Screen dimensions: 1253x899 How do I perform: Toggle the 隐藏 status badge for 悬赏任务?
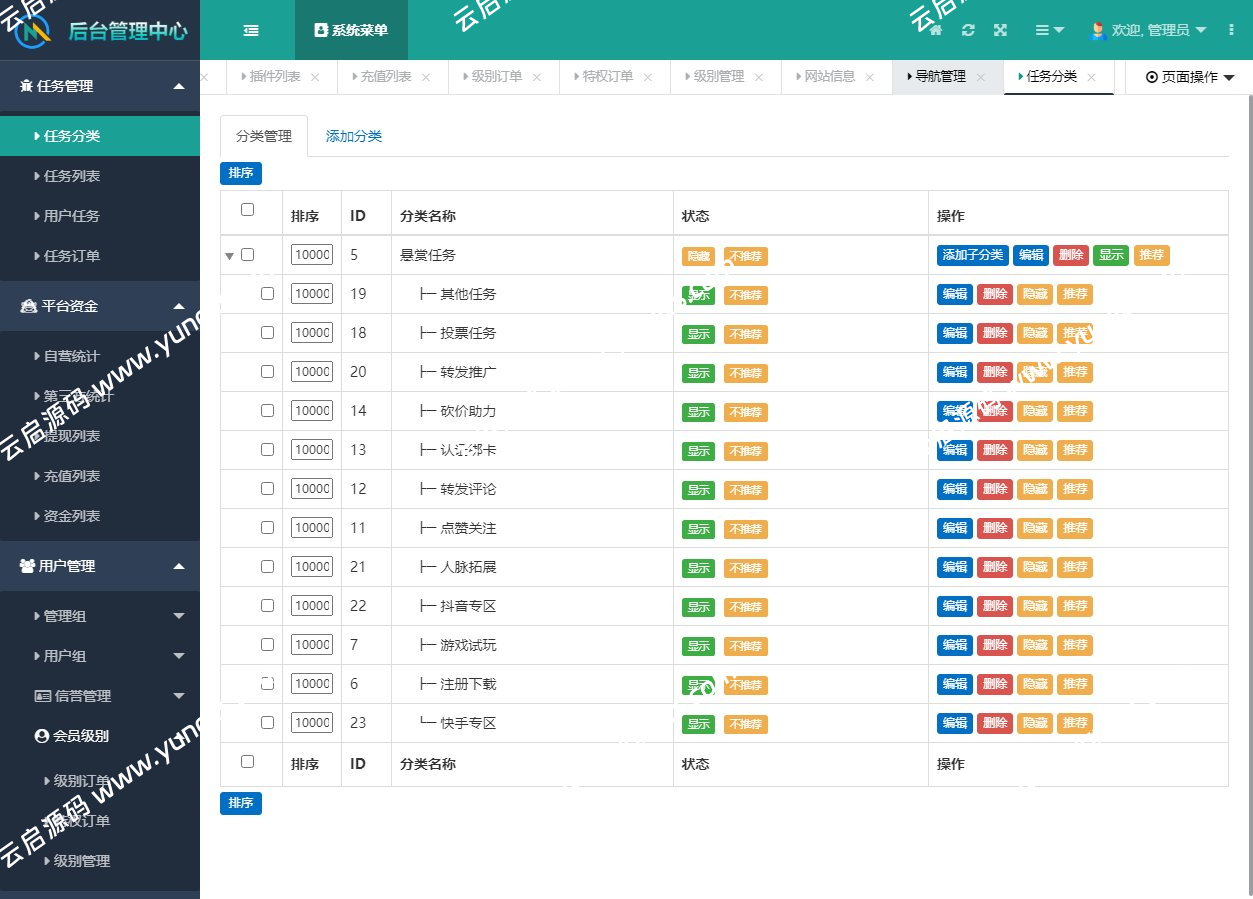(698, 256)
